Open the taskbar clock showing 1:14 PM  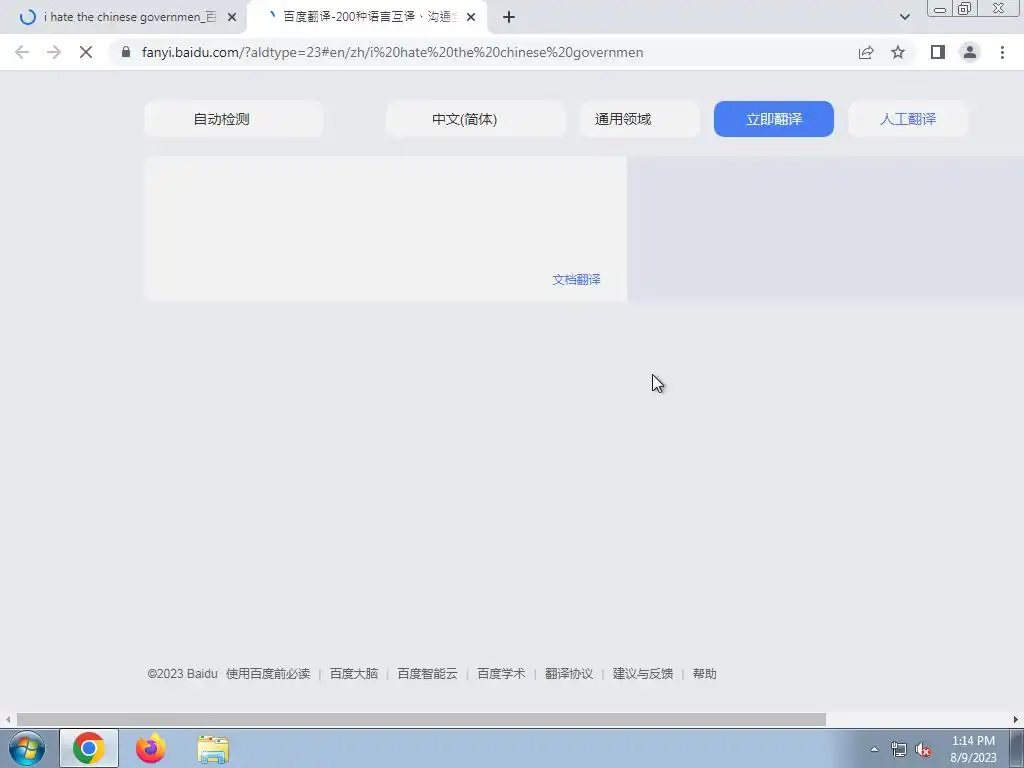(x=973, y=749)
